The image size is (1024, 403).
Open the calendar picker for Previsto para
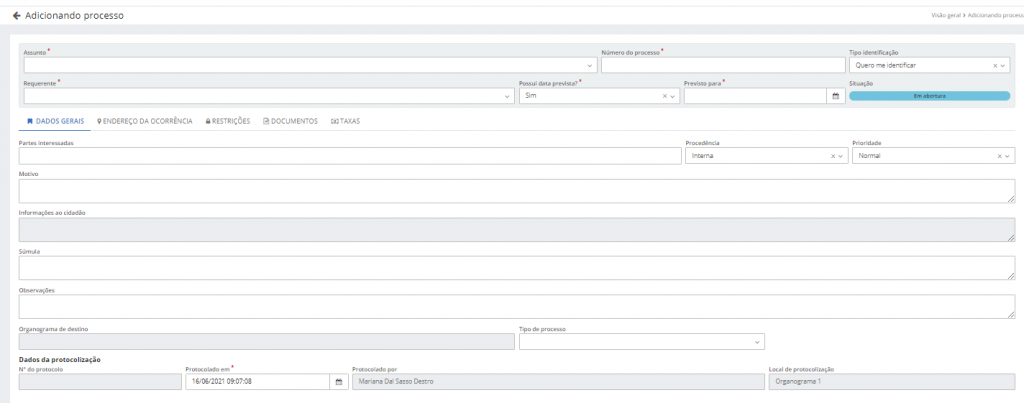(836, 96)
